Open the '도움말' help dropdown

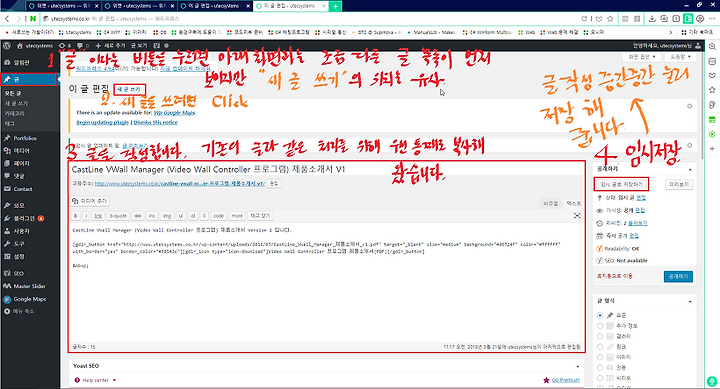point(681,57)
